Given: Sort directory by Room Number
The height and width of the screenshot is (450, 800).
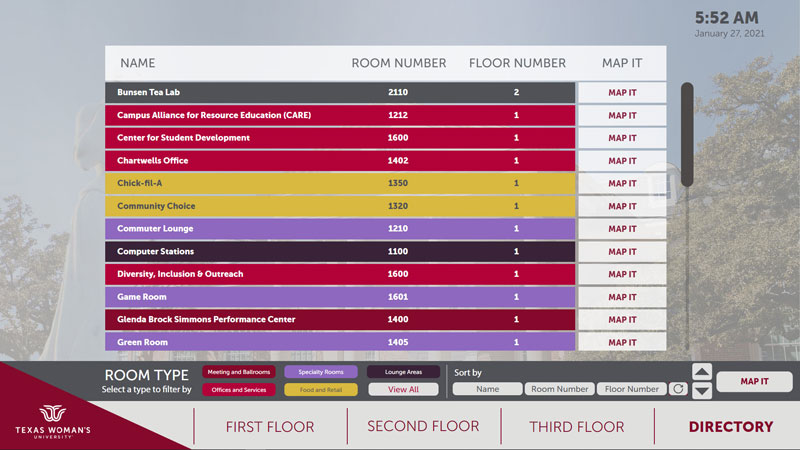Looking at the screenshot, I should [x=560, y=389].
